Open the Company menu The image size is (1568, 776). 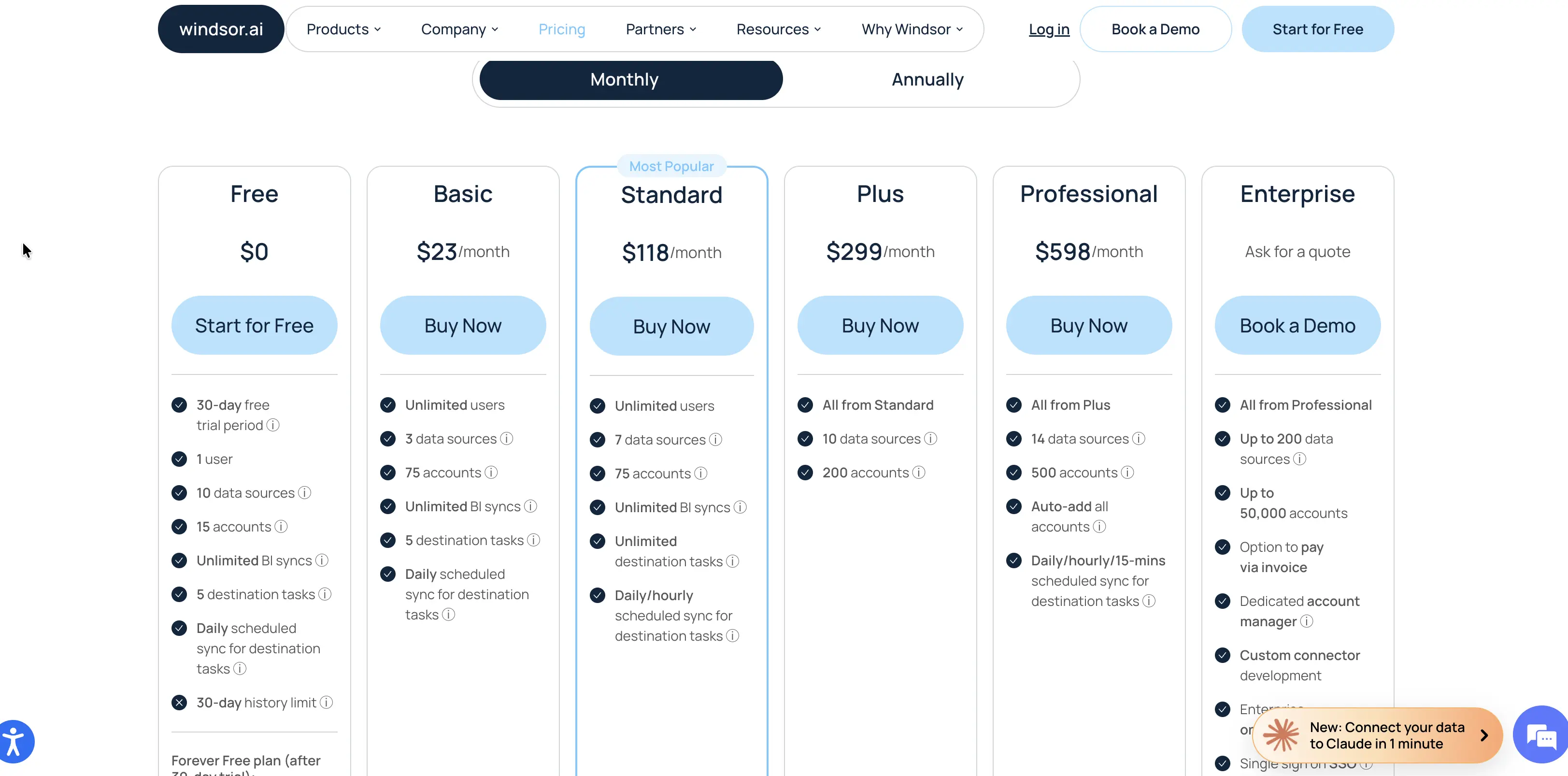459,29
